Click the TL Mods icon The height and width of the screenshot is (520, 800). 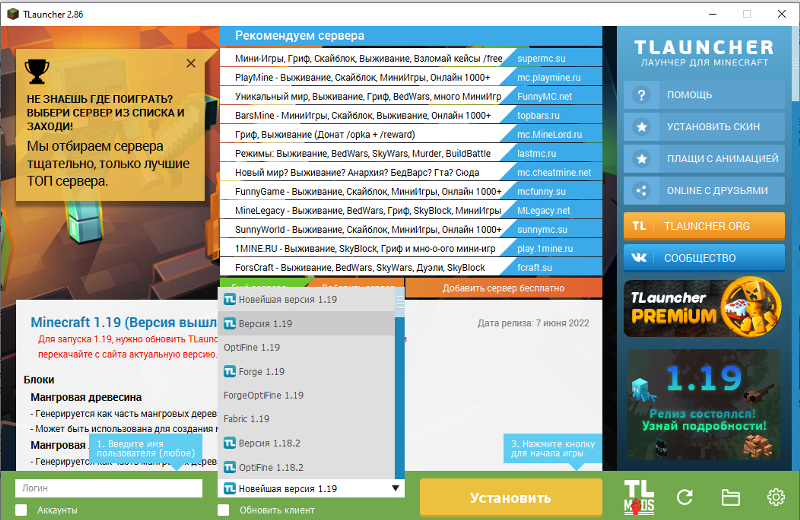[x=640, y=497]
